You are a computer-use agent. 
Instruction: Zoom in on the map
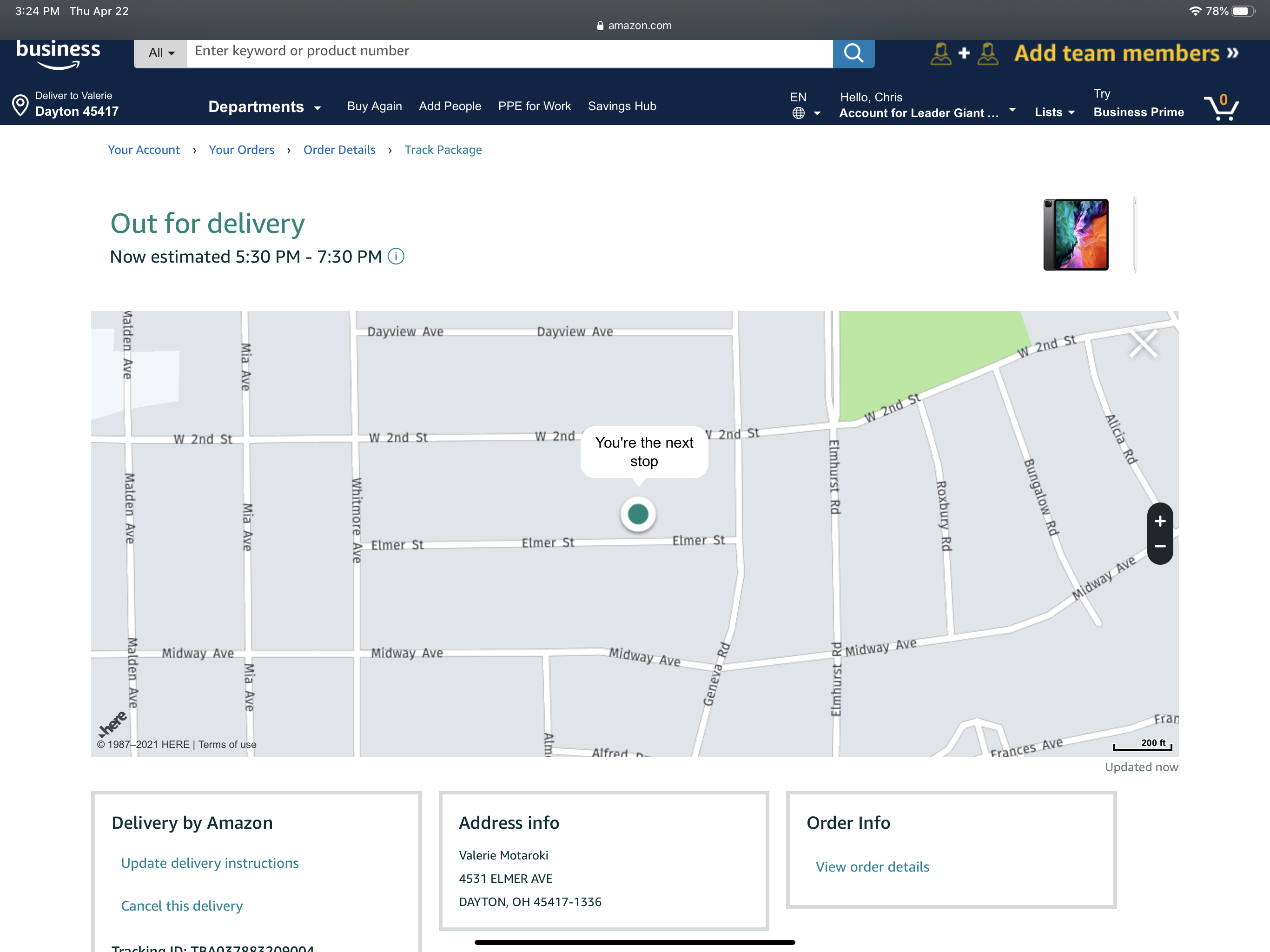point(1160,522)
